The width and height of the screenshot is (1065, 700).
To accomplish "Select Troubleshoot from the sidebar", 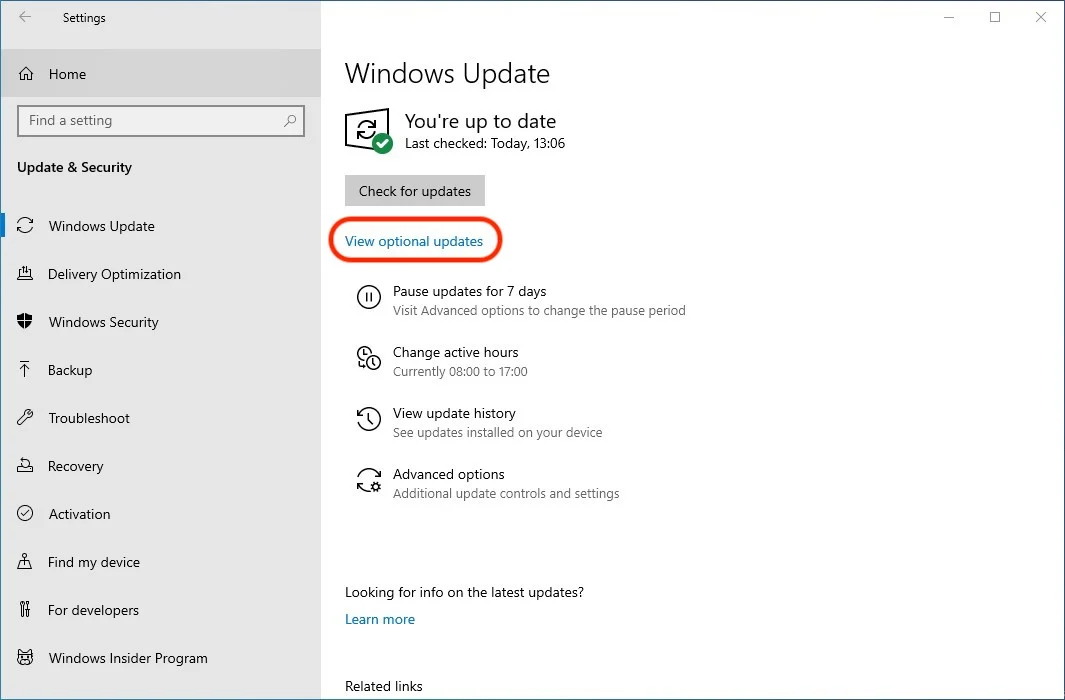I will coord(89,418).
